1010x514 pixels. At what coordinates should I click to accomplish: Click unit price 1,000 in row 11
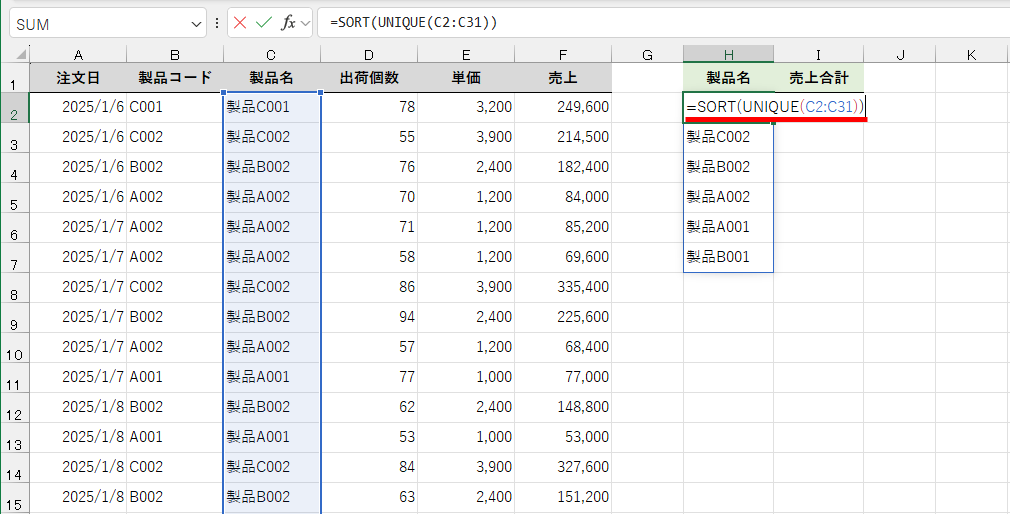466,377
